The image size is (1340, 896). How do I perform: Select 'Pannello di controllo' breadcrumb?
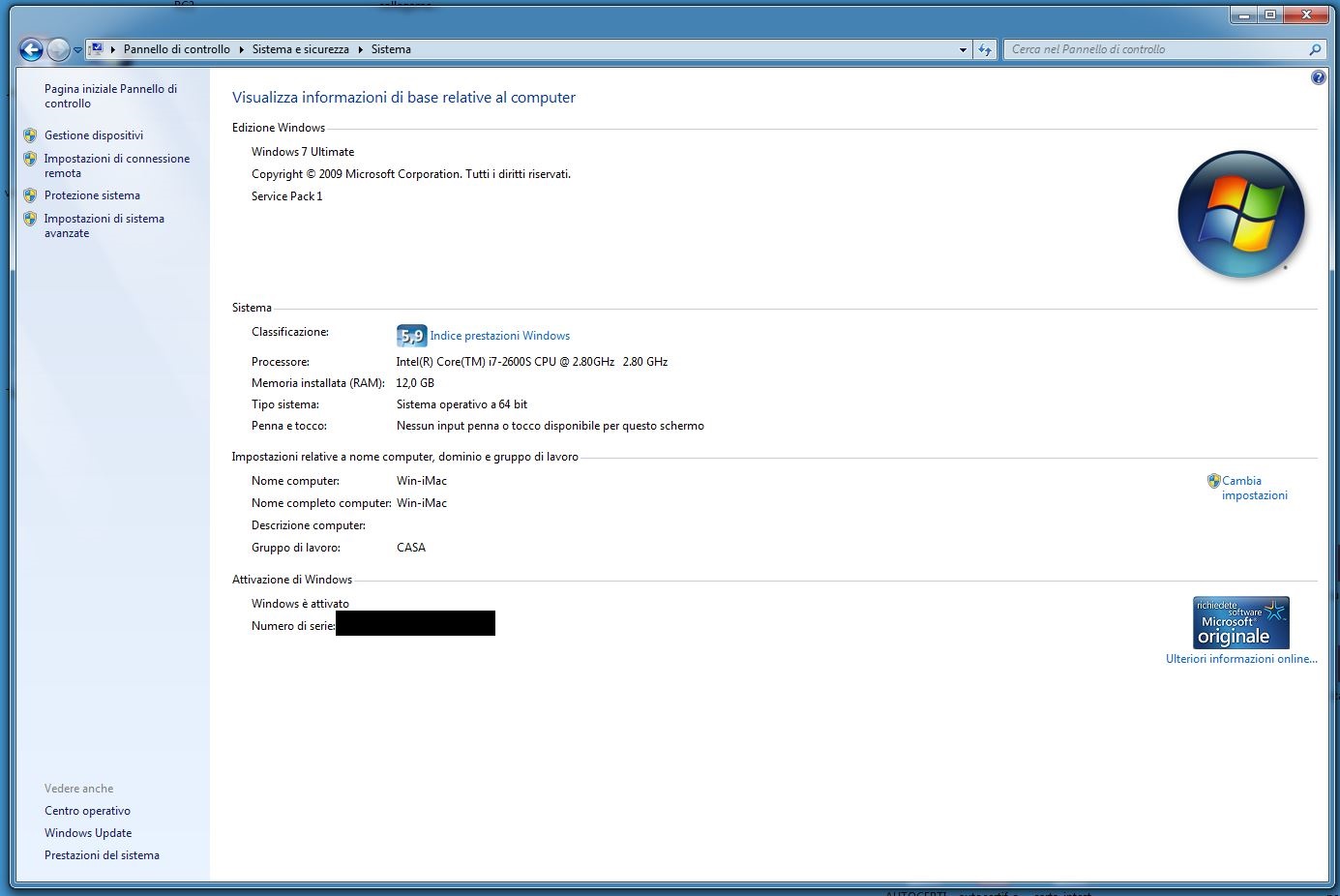coord(177,49)
